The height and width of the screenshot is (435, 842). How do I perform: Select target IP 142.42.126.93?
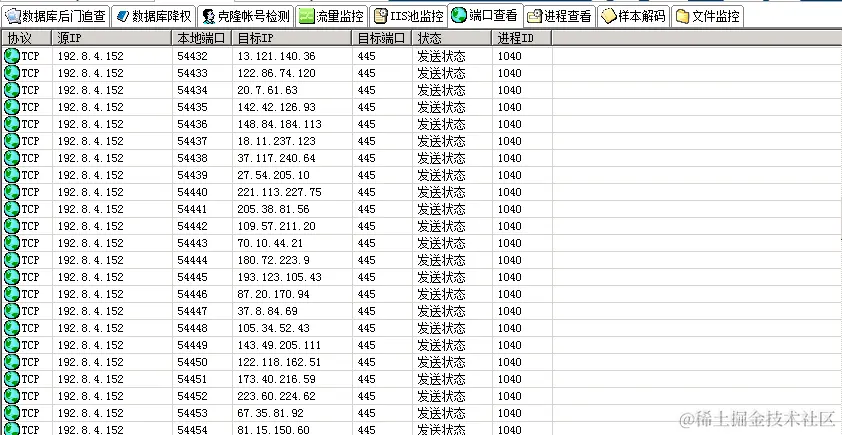click(277, 107)
